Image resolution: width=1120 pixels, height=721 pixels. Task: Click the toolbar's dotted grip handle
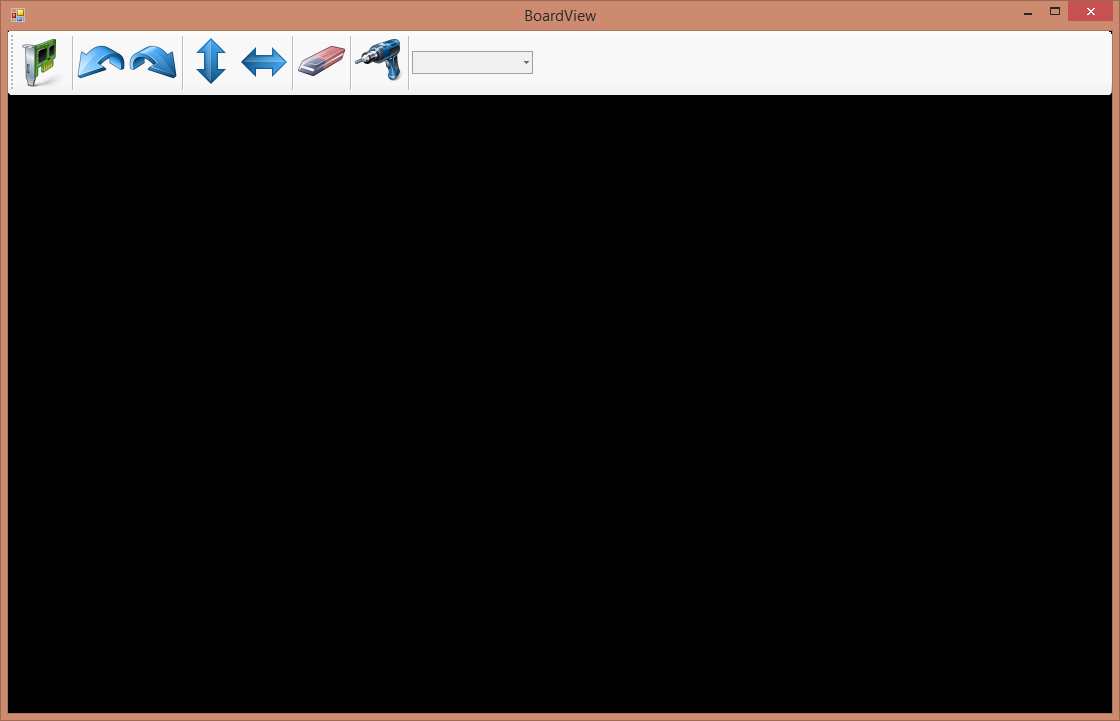point(13,62)
